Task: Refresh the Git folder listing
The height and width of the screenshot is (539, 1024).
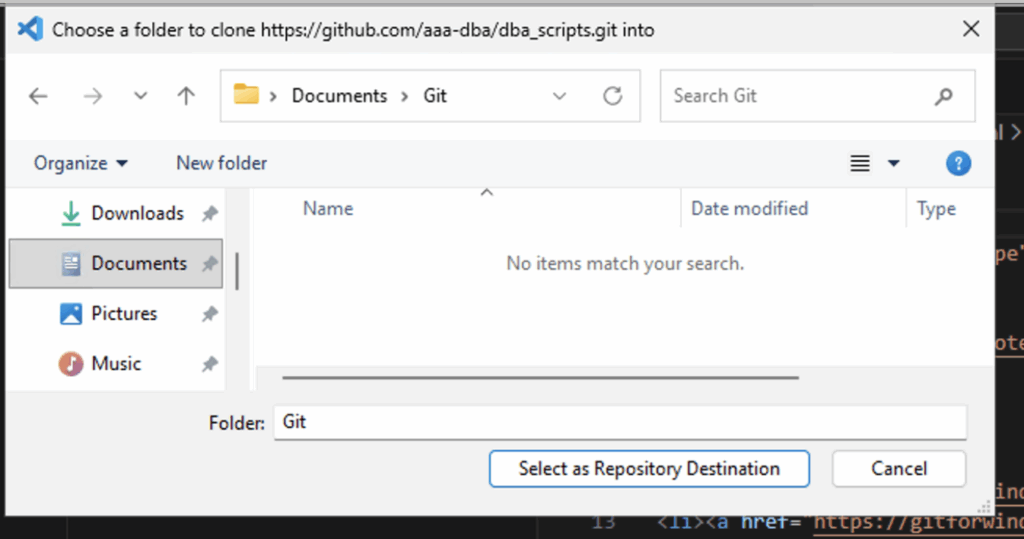Action: pos(612,96)
